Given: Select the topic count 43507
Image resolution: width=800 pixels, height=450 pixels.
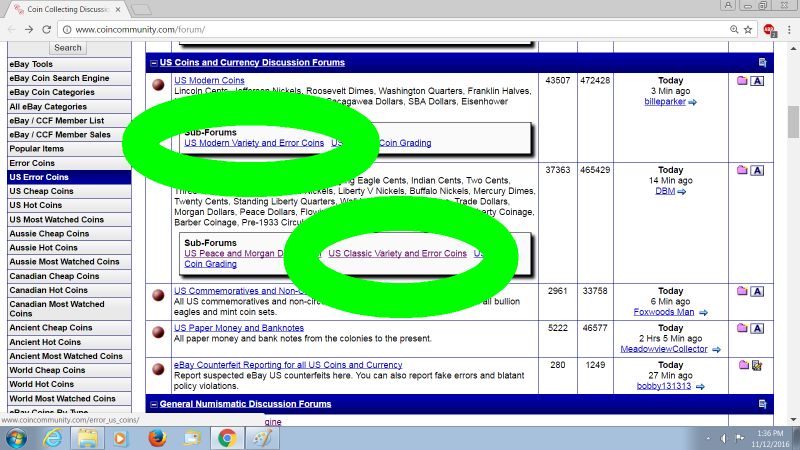Looking at the screenshot, I should [558, 80].
